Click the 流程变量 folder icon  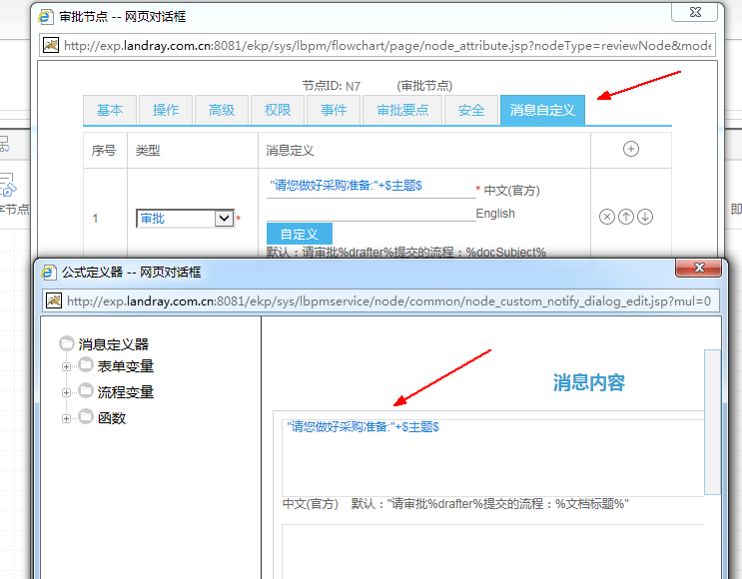pos(86,392)
